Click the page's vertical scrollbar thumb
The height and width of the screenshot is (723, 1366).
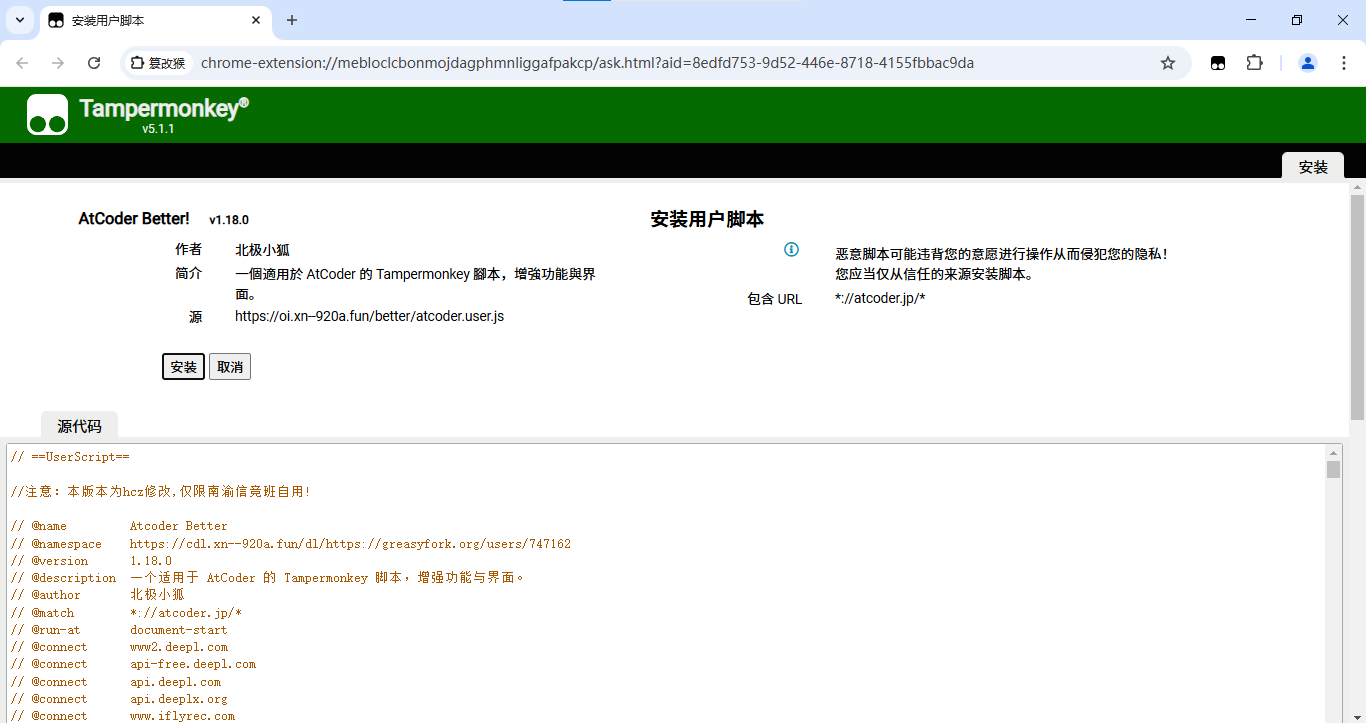click(x=1357, y=307)
